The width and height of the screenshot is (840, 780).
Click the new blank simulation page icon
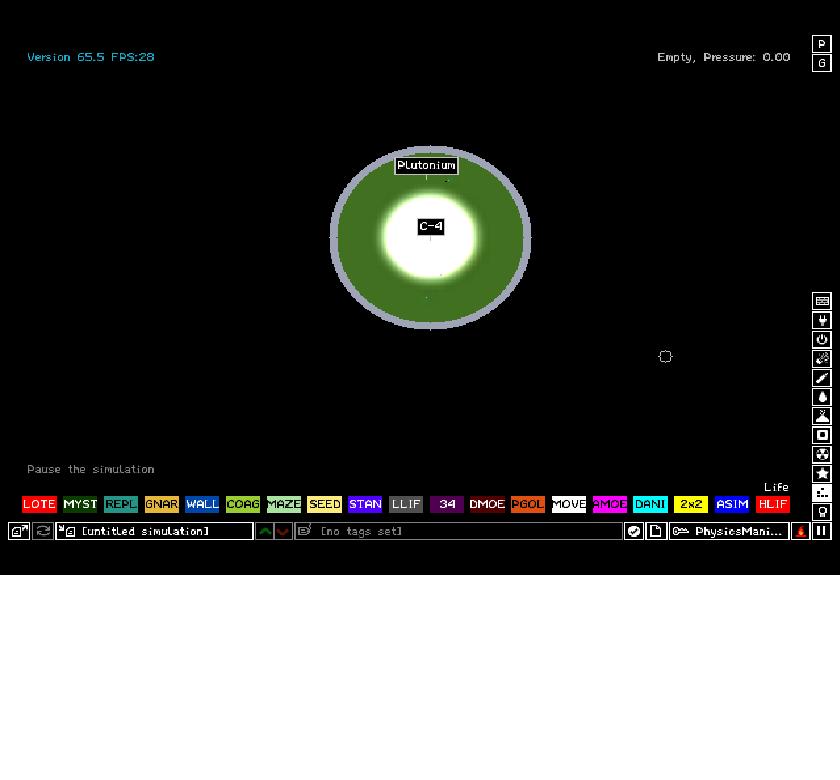(656, 531)
